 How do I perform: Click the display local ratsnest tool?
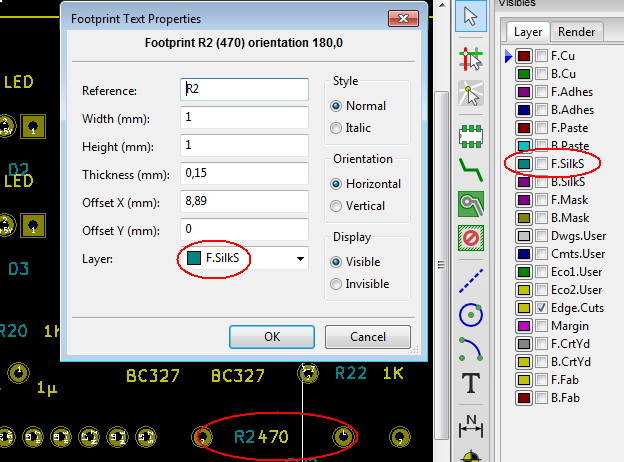tap(471, 93)
